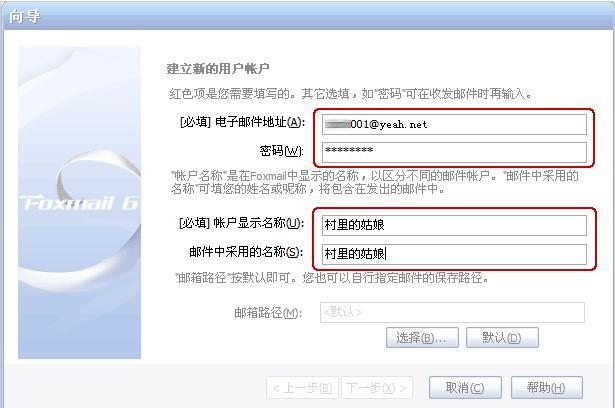
Task: Go back with 上一步(B) button
Action: coord(302,388)
